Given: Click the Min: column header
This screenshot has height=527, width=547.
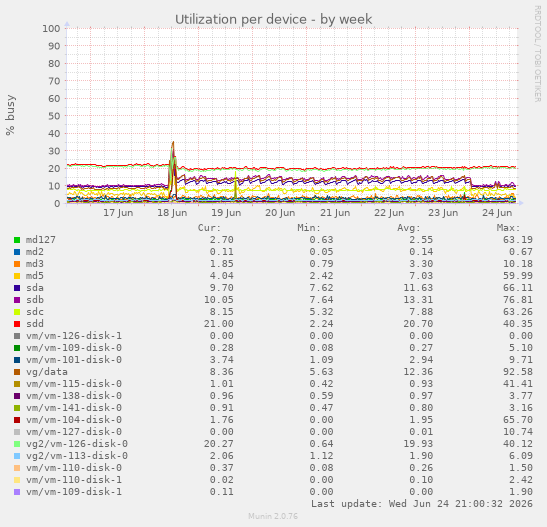Looking at the screenshot, I should 309,228.
